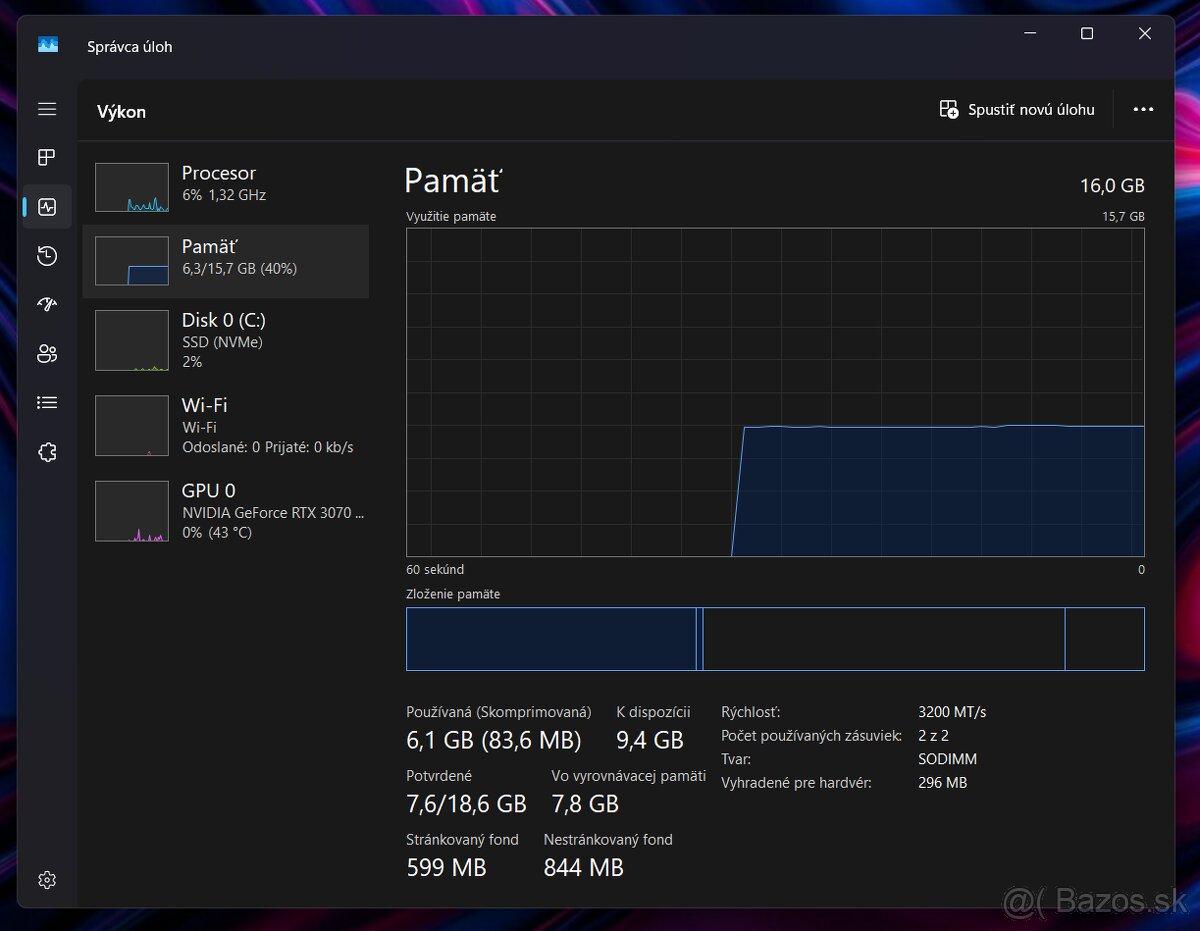Open the three-dot more options menu
This screenshot has height=931, width=1200.
1143,110
